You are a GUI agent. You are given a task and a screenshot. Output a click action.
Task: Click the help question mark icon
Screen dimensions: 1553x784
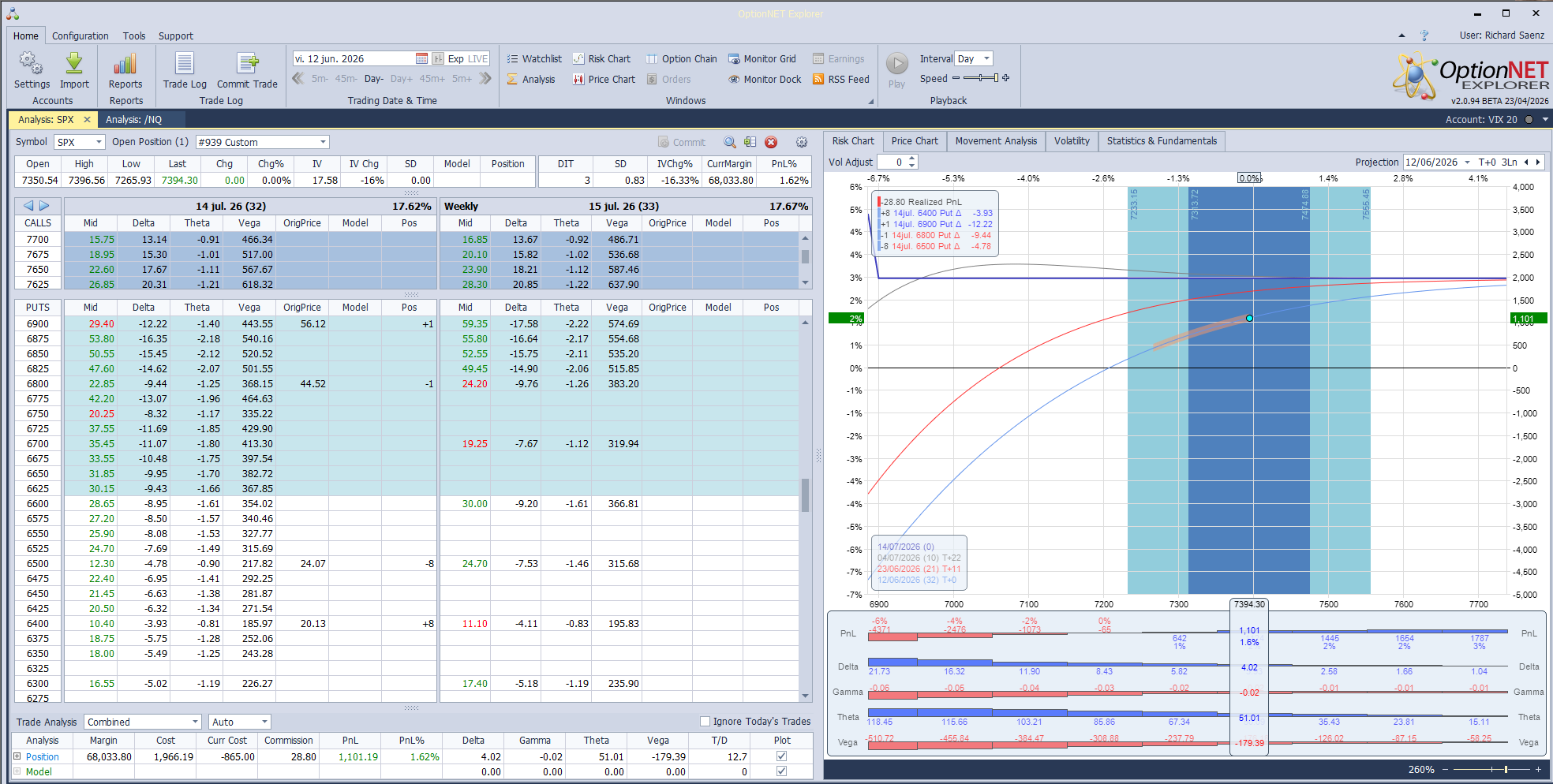pos(1424,35)
